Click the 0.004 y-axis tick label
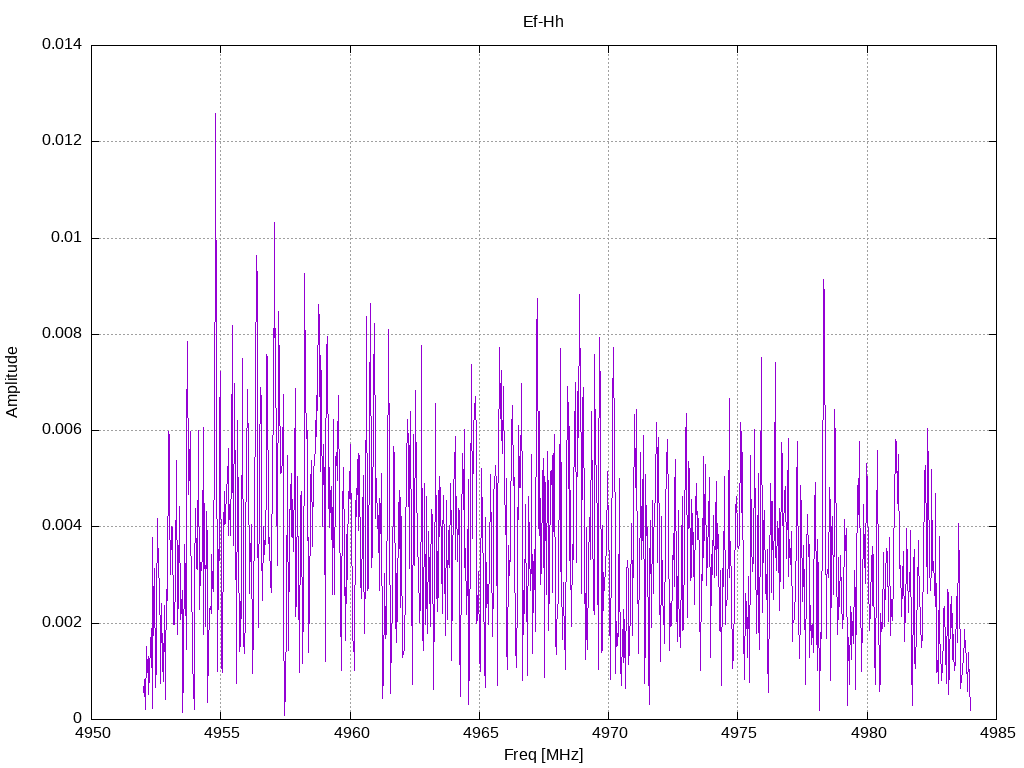Viewport: 1024px width, 768px height. click(62, 526)
